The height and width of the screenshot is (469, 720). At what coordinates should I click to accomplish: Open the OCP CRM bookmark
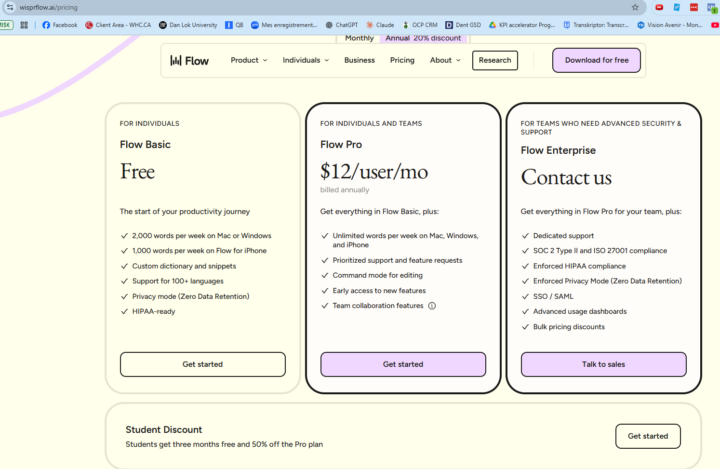click(420, 25)
